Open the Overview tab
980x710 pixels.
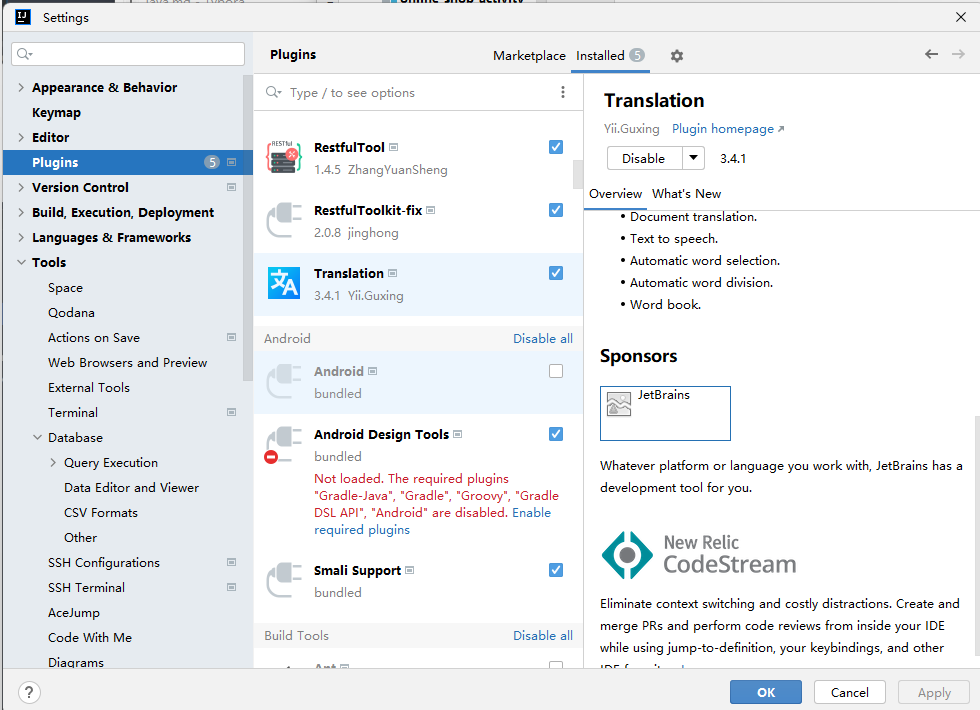click(615, 194)
